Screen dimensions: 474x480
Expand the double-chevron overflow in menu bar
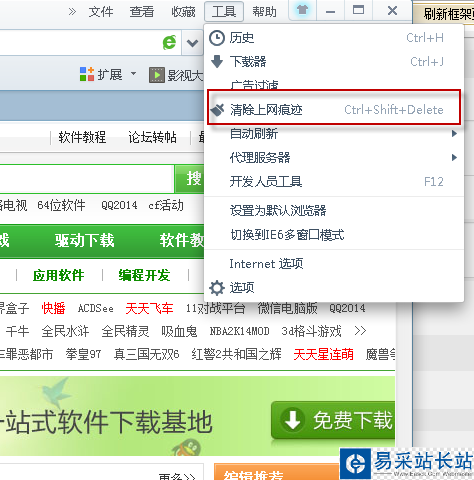[x=72, y=12]
